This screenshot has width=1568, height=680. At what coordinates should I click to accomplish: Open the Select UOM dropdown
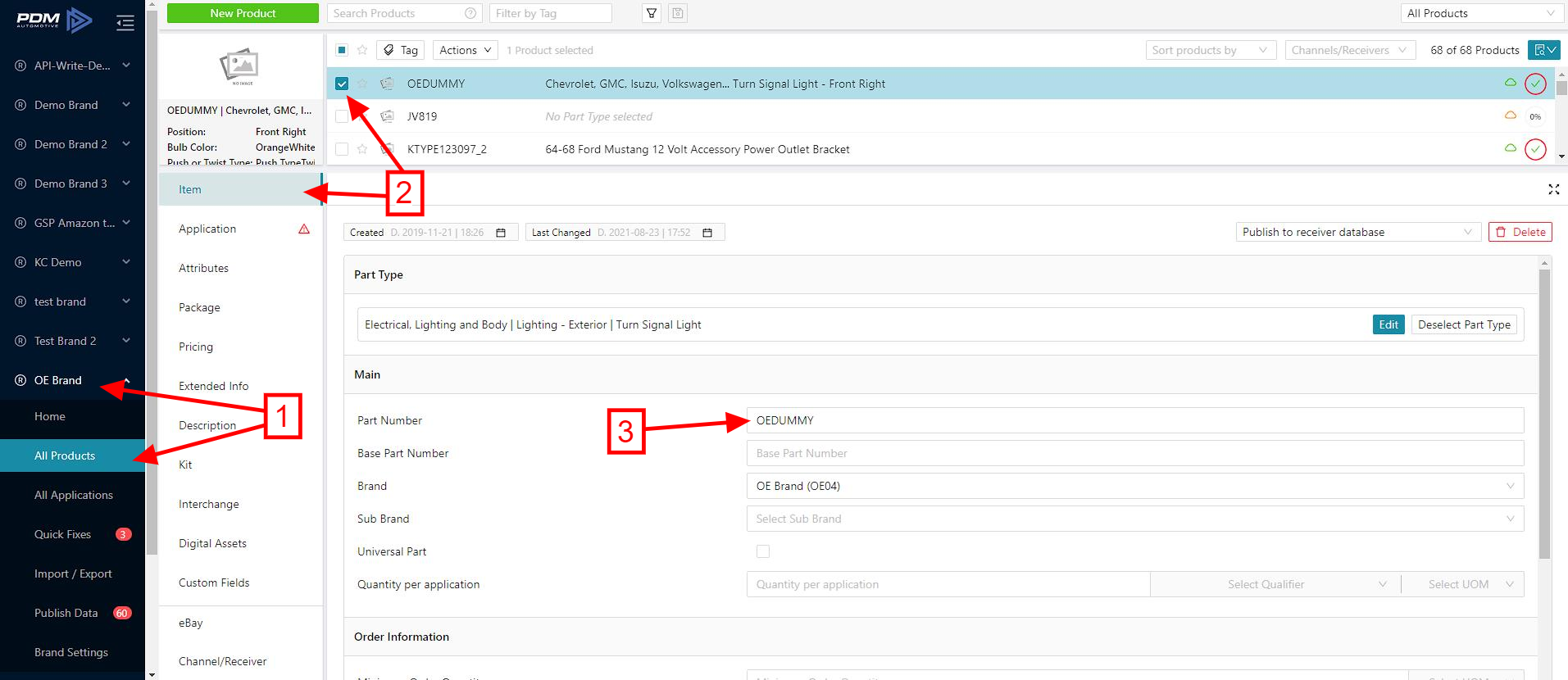[x=1463, y=584]
